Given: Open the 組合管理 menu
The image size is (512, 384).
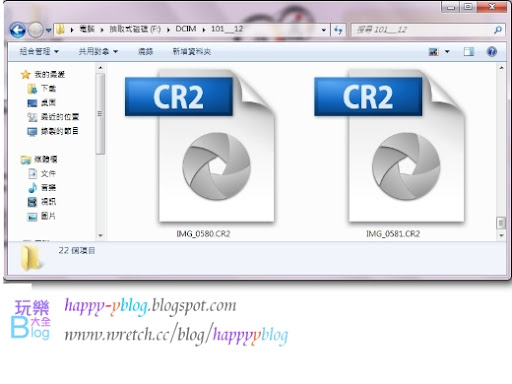Looking at the screenshot, I should pyautogui.click(x=39, y=51).
